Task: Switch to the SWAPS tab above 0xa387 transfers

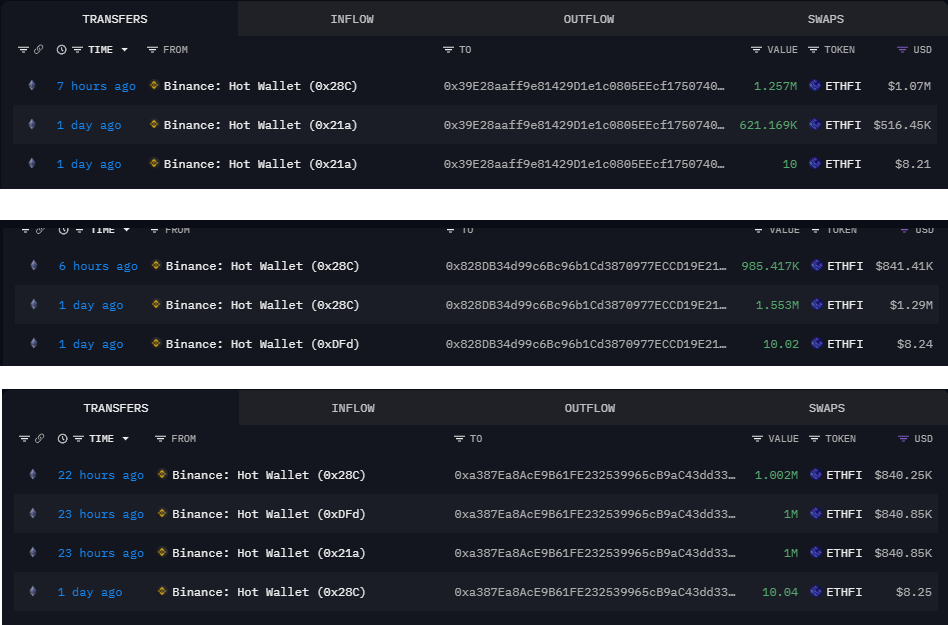Action: [826, 408]
